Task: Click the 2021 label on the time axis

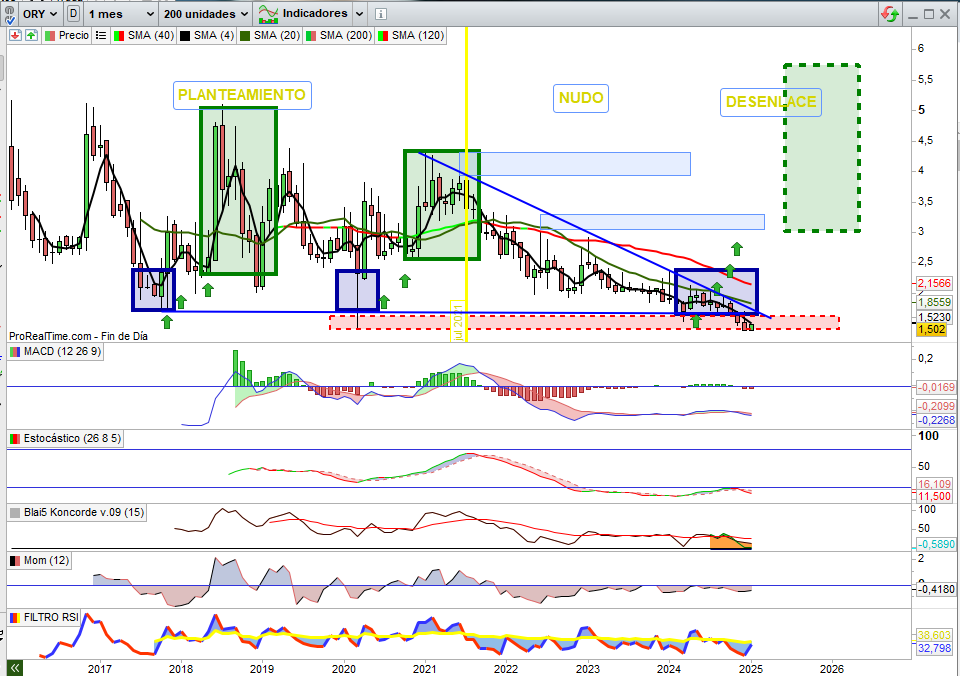Action: 424,669
